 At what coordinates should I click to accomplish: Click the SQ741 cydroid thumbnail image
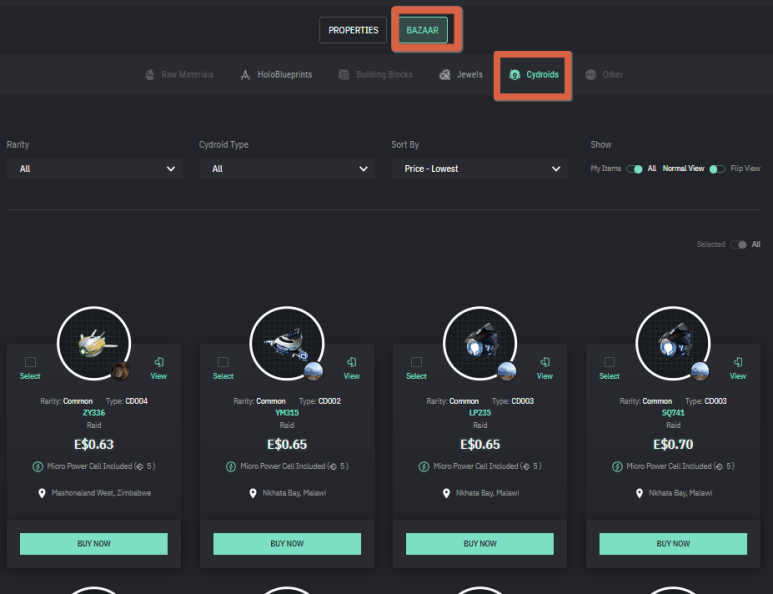[673, 344]
